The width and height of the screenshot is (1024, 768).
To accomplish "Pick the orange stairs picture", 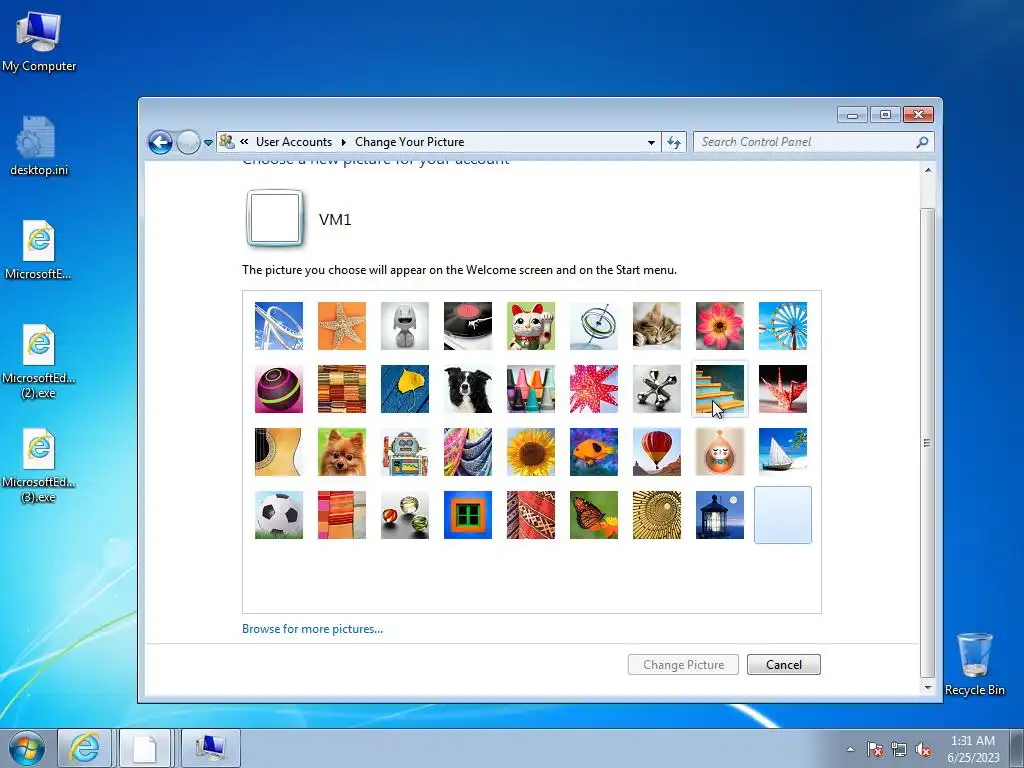I will 720,389.
